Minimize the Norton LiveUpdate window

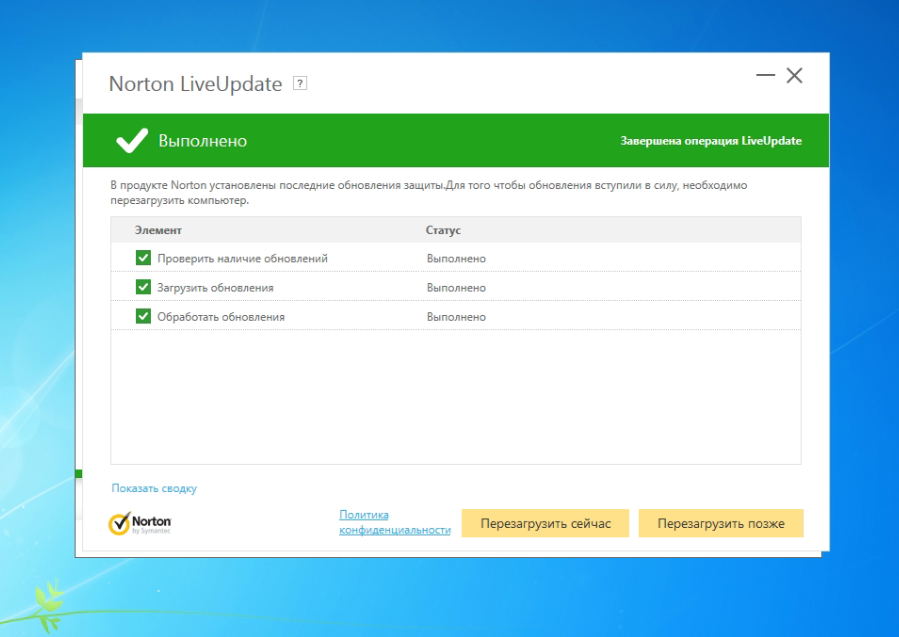pos(765,76)
